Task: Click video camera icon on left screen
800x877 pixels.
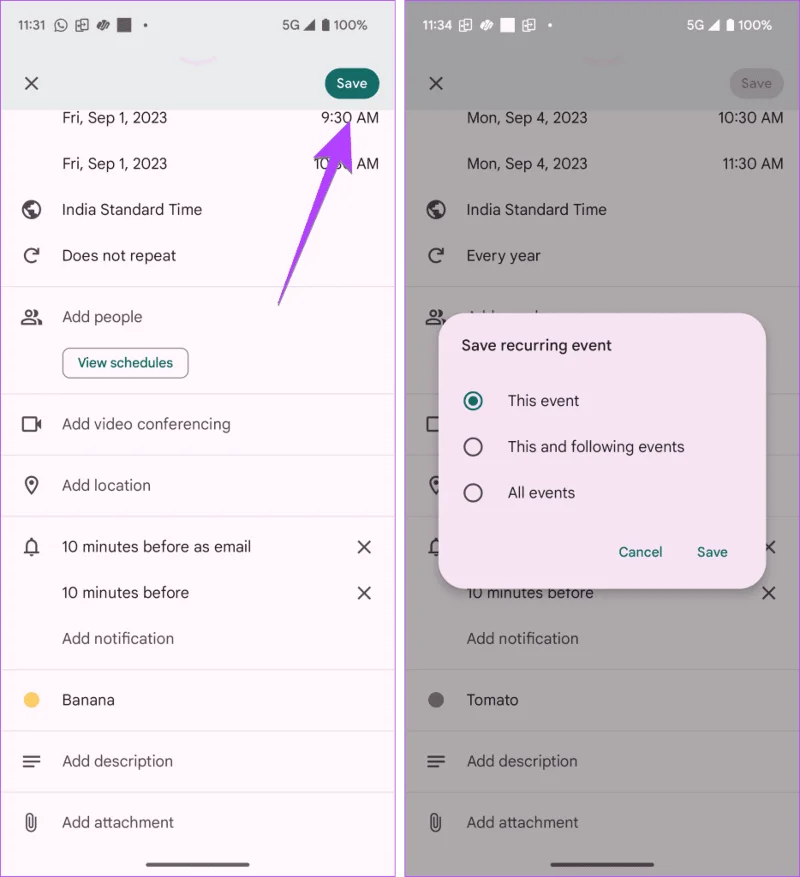Action: click(31, 424)
